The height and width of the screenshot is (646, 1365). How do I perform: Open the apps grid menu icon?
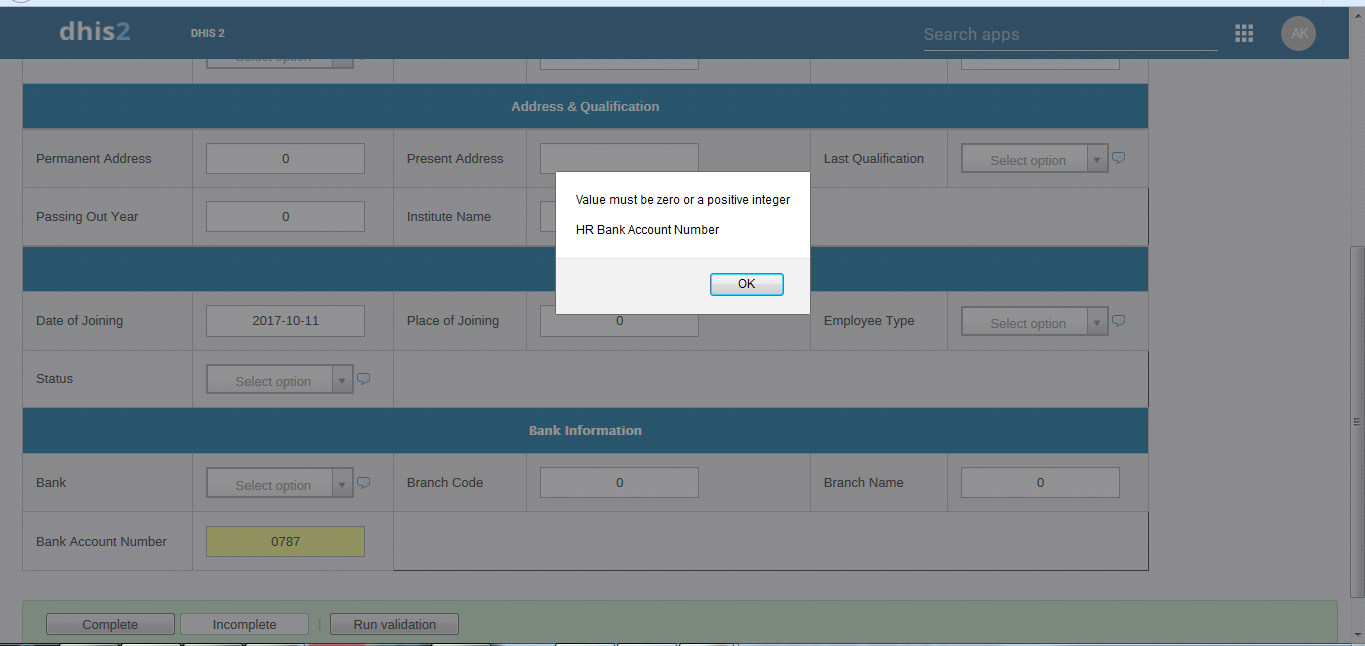click(1244, 34)
